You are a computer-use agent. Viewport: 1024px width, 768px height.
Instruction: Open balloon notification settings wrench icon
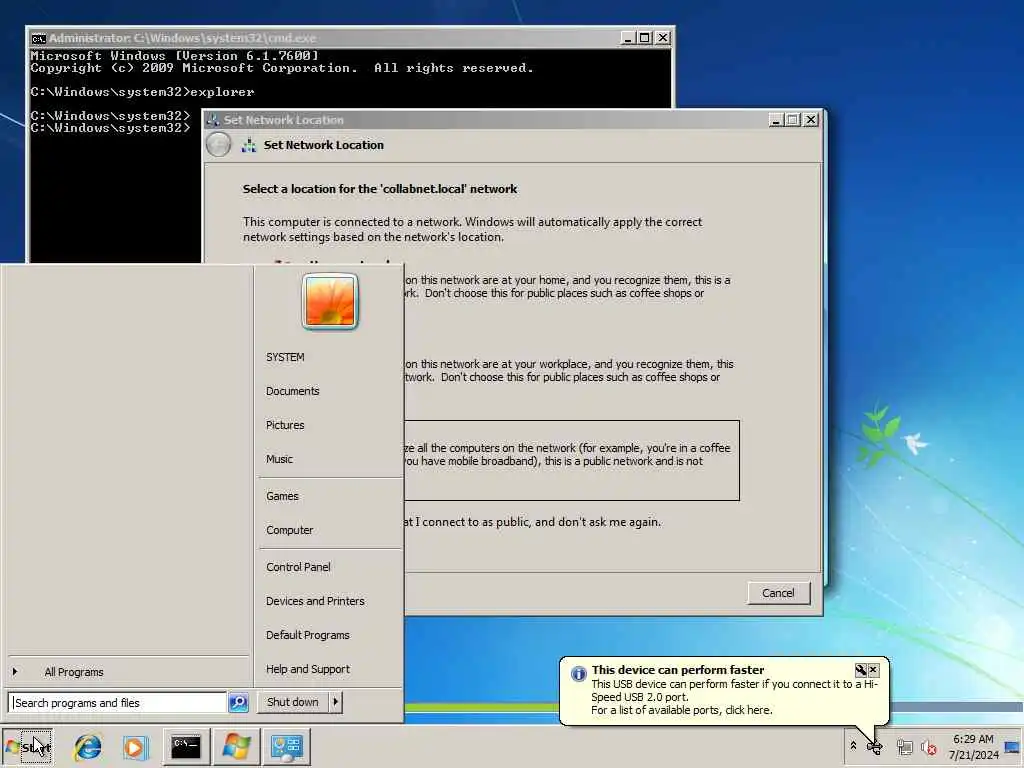pyautogui.click(x=861, y=670)
